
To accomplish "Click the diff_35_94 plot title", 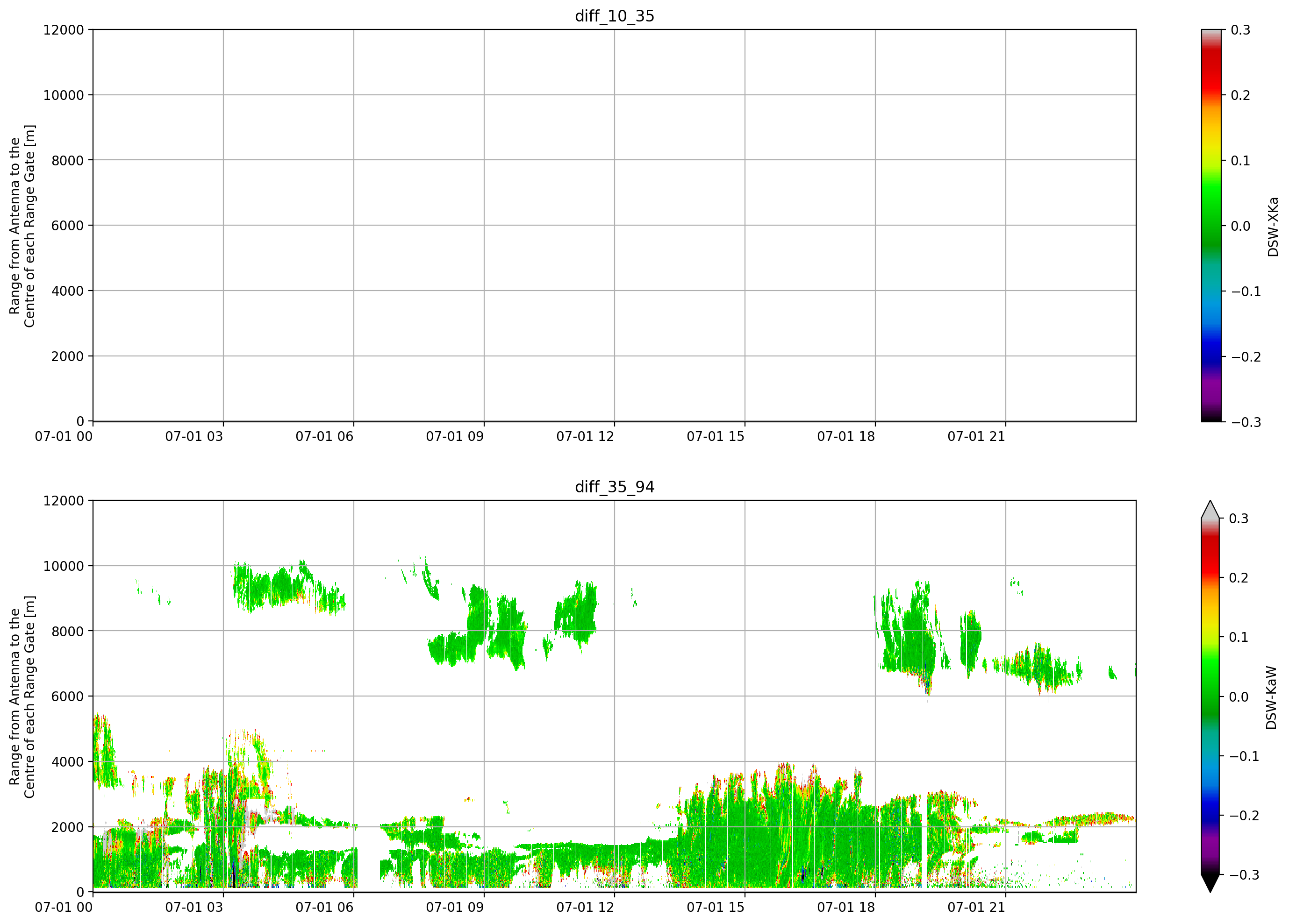I will pos(615,487).
